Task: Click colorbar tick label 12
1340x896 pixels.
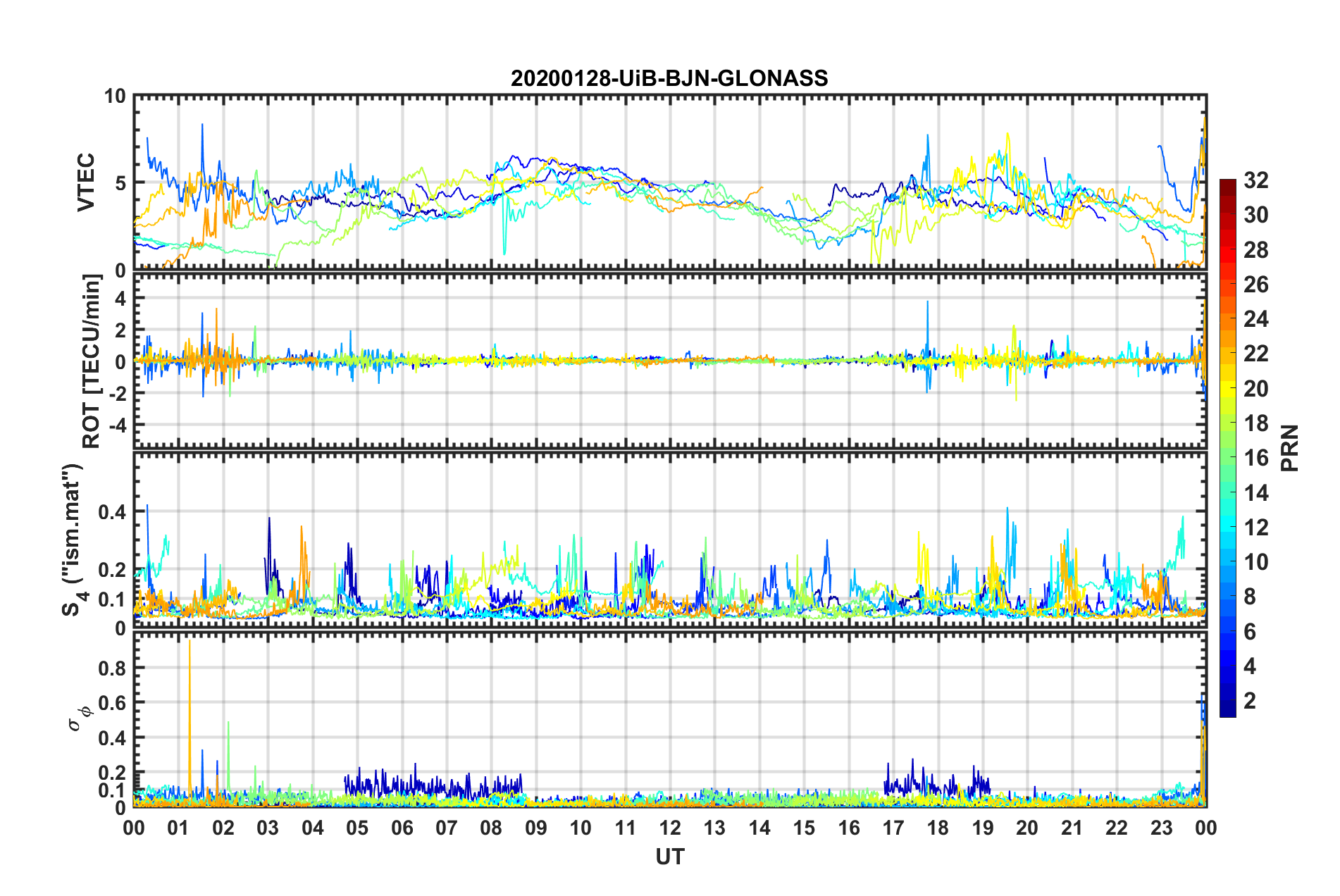Action: pos(1255,527)
